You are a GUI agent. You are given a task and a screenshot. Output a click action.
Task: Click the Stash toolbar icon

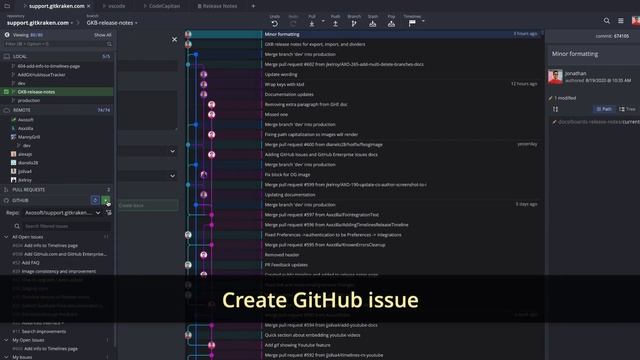[372, 24]
